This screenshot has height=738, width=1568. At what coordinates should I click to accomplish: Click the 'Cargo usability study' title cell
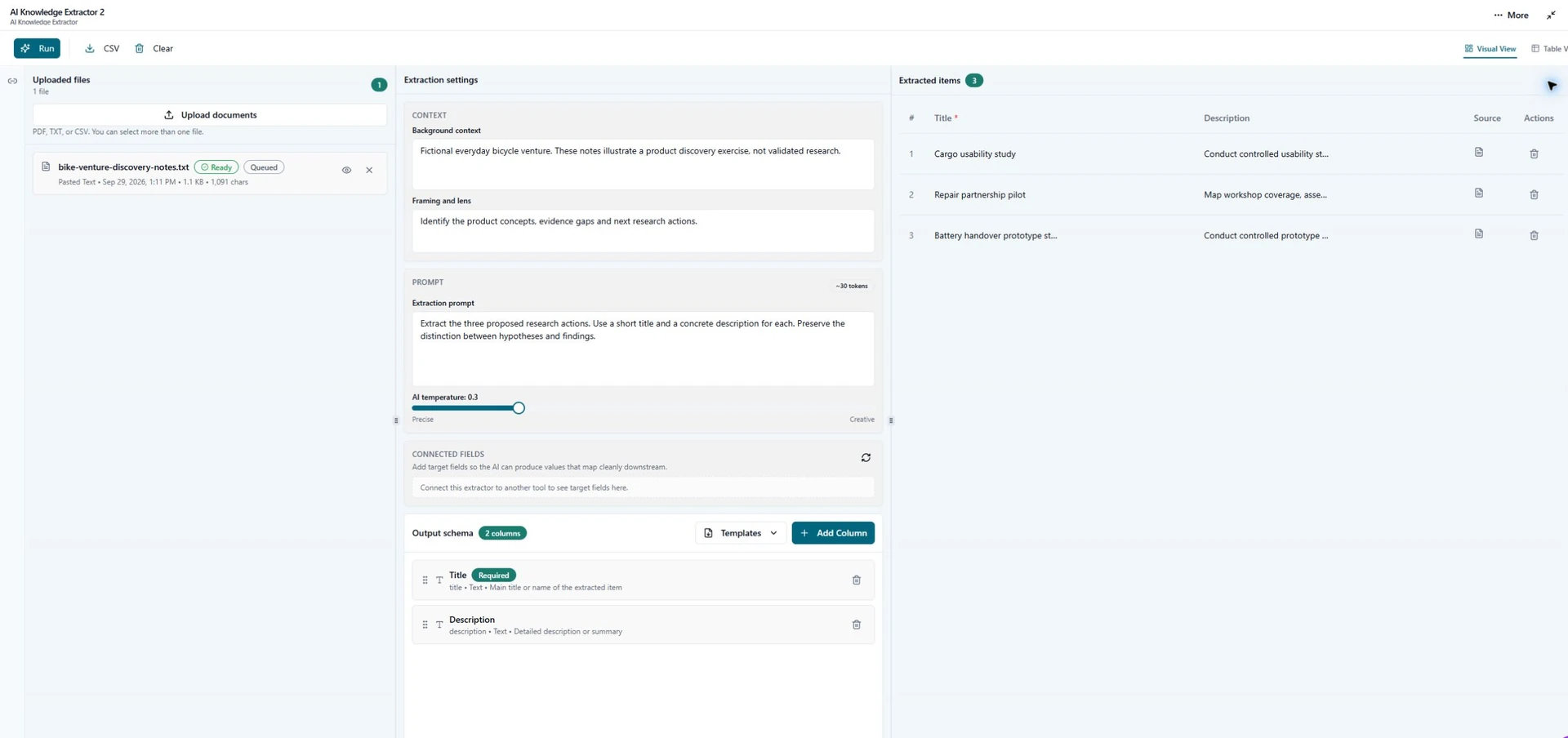975,154
